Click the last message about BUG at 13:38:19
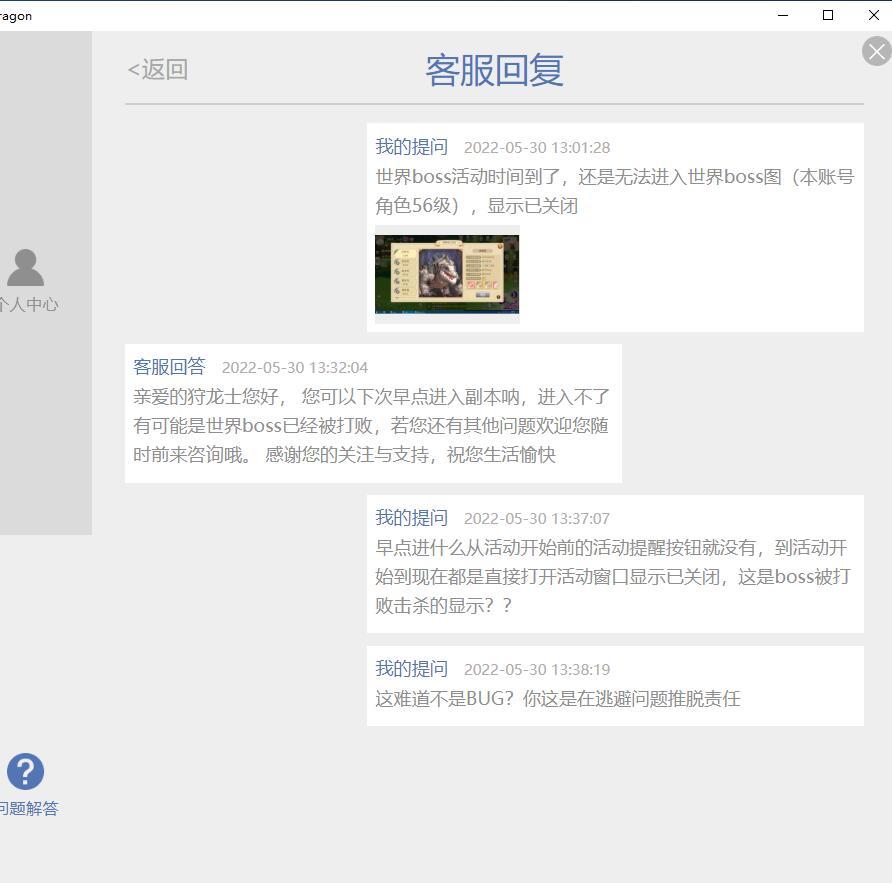 [615, 686]
